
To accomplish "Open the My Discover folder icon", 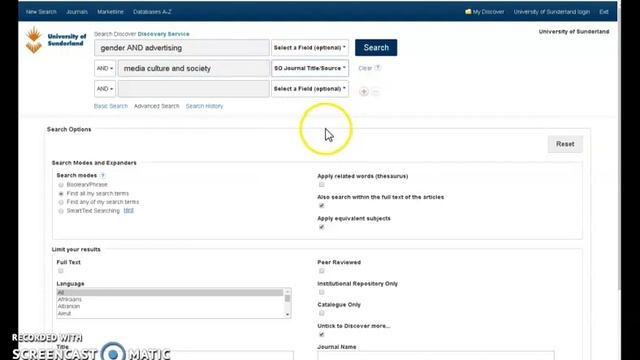I will 468,12.
